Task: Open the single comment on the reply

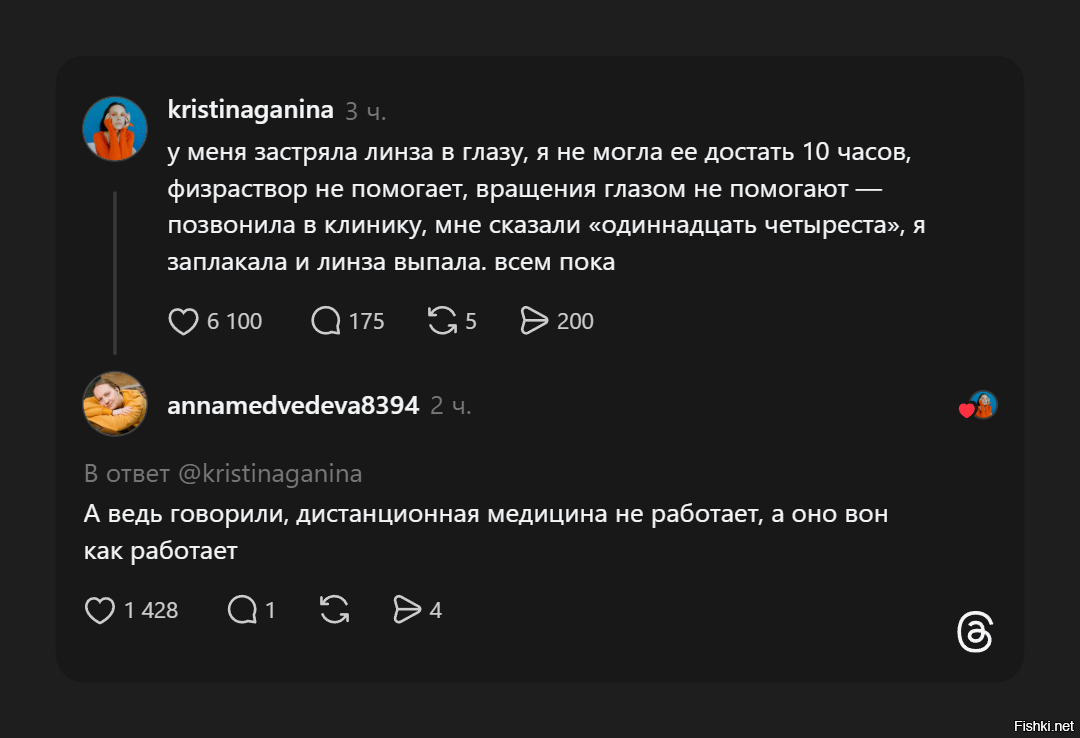Action: (240, 610)
